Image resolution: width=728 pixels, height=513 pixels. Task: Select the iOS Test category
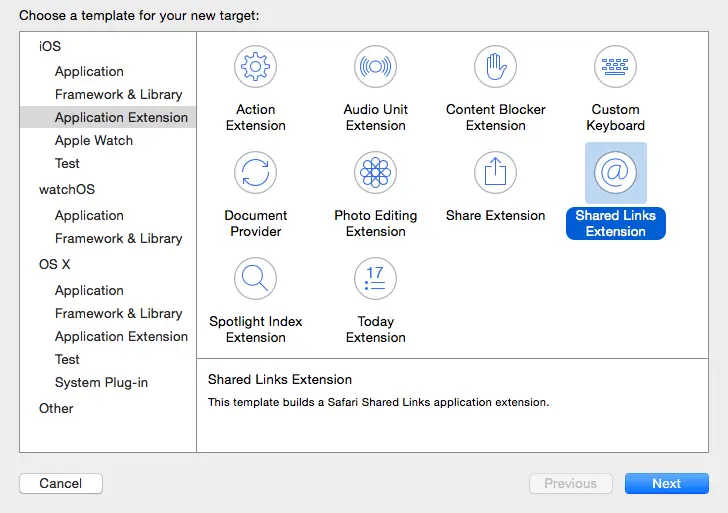[67, 163]
